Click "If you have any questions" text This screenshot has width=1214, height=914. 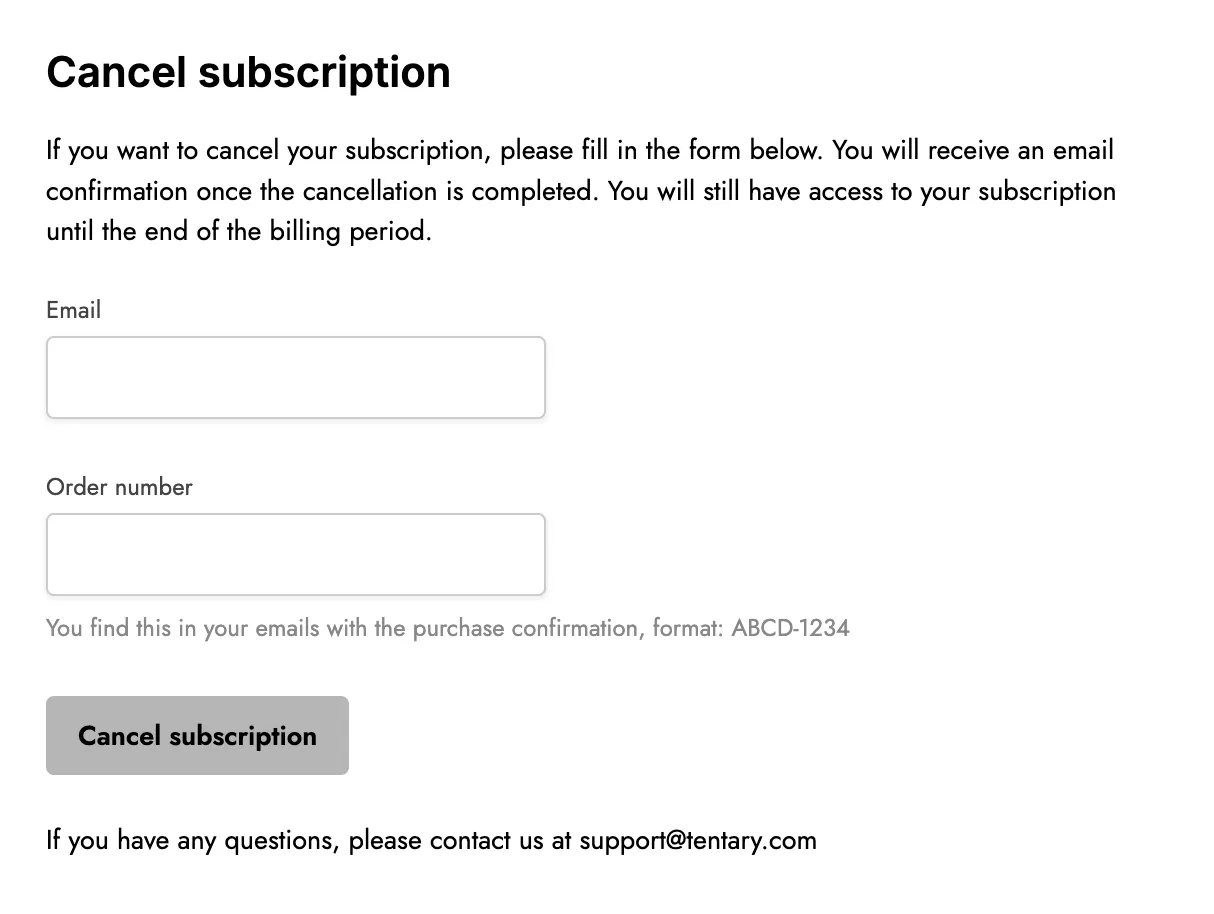pyautogui.click(x=193, y=840)
